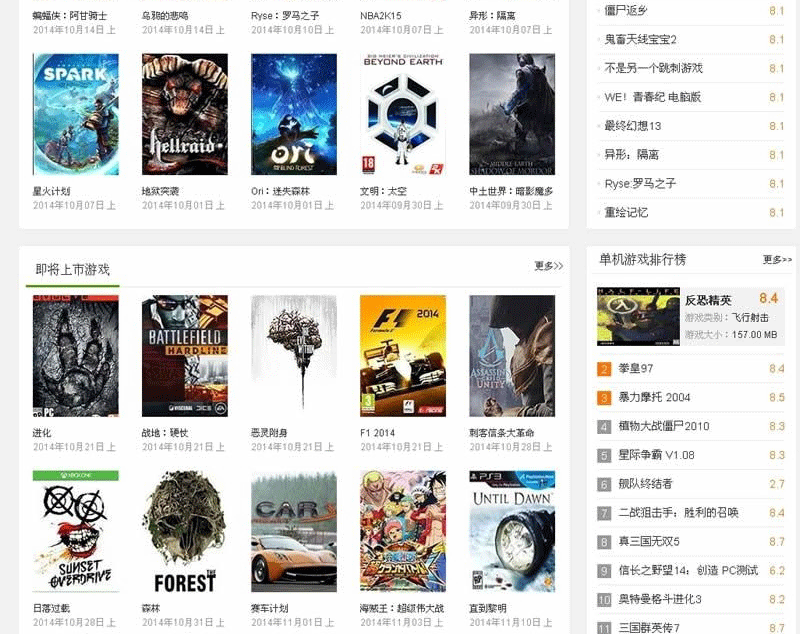Open the Shadow of Mordor cover
The height and width of the screenshot is (634, 800).
[512, 114]
